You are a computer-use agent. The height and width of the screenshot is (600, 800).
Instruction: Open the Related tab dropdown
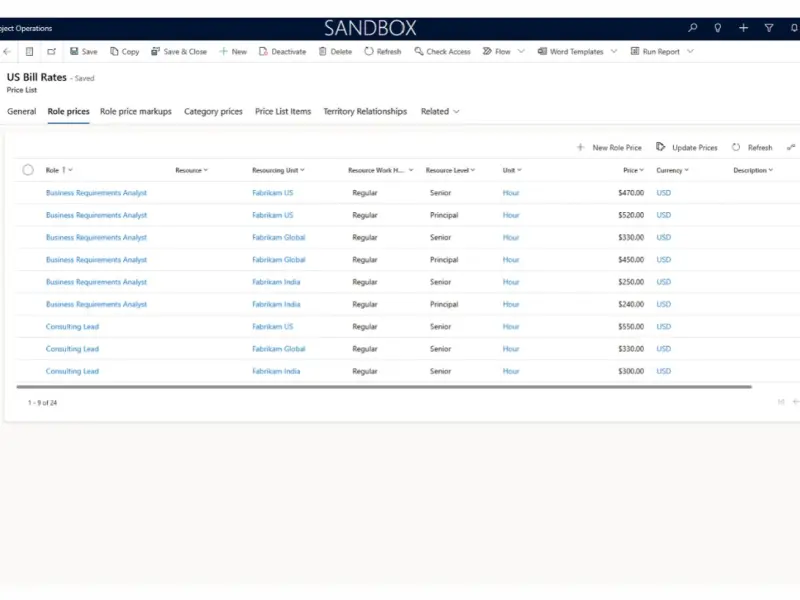456,112
